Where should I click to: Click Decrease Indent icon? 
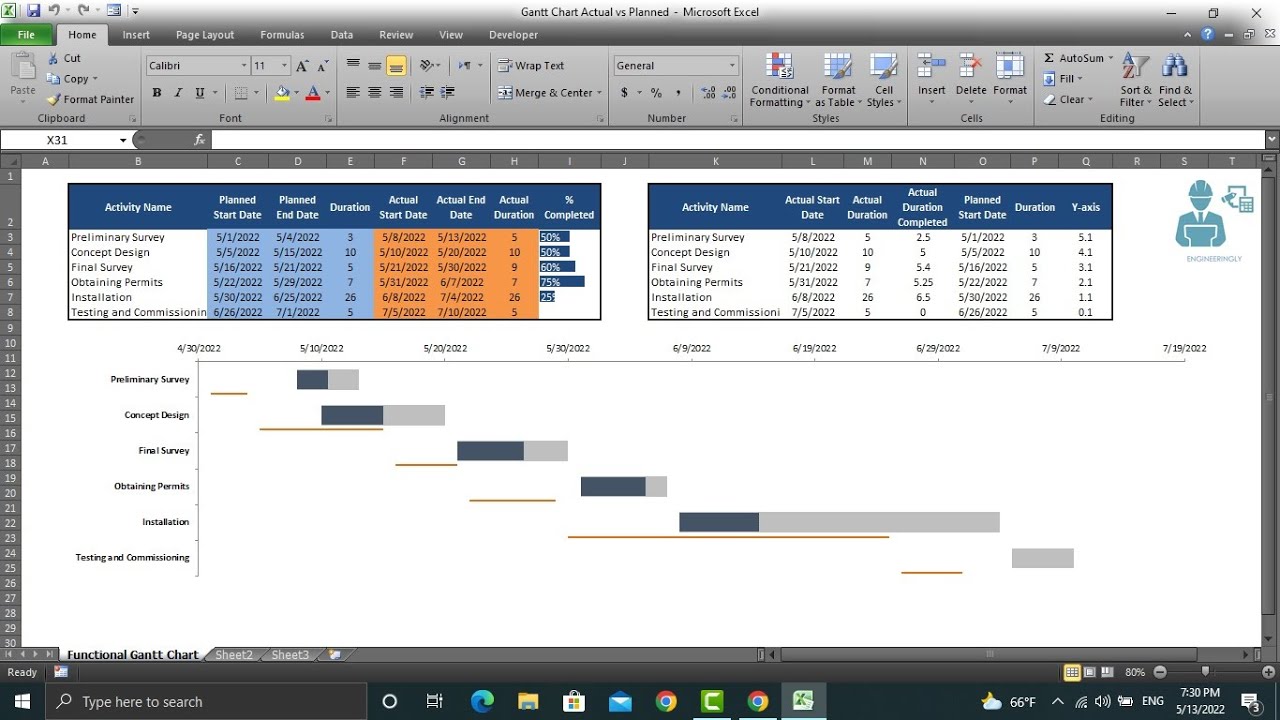click(x=428, y=92)
